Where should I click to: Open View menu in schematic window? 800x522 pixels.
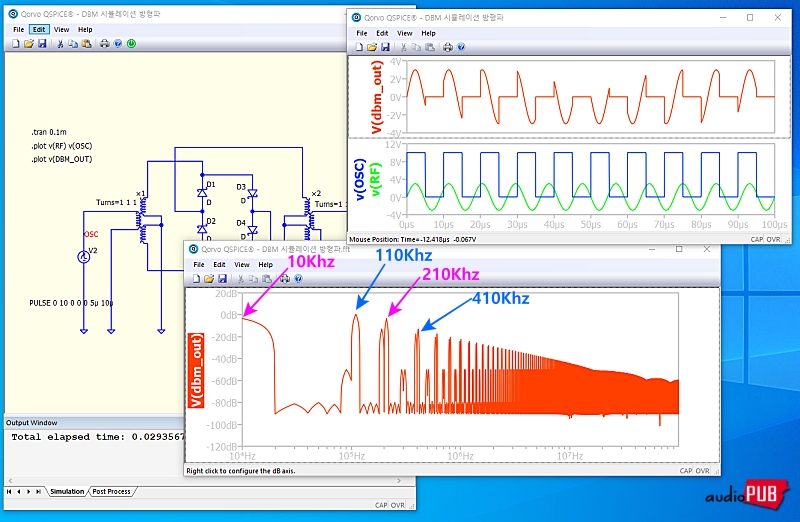pos(61,30)
